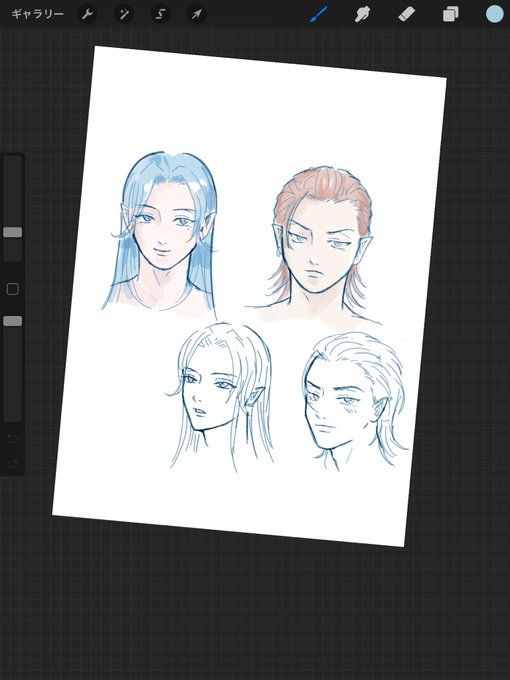Open the ギャラリー gallery view
Image resolution: width=510 pixels, height=680 pixels.
[x=38, y=14]
